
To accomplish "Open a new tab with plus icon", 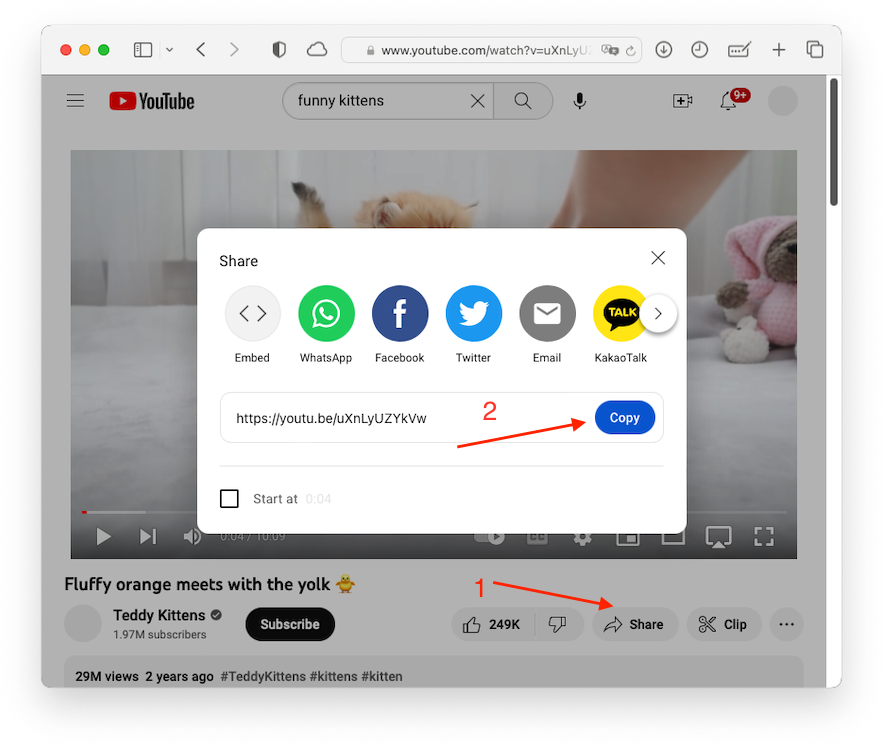I will (779, 50).
